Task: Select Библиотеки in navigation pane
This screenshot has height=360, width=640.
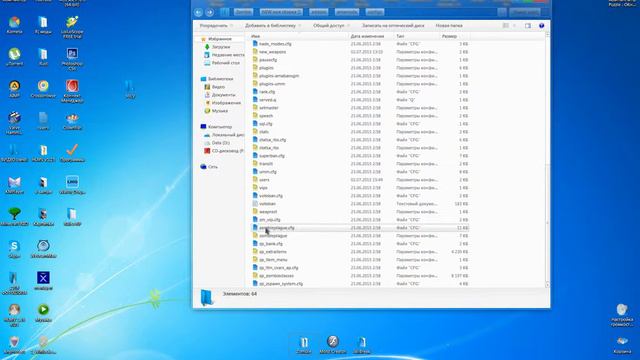Action: coord(217,79)
